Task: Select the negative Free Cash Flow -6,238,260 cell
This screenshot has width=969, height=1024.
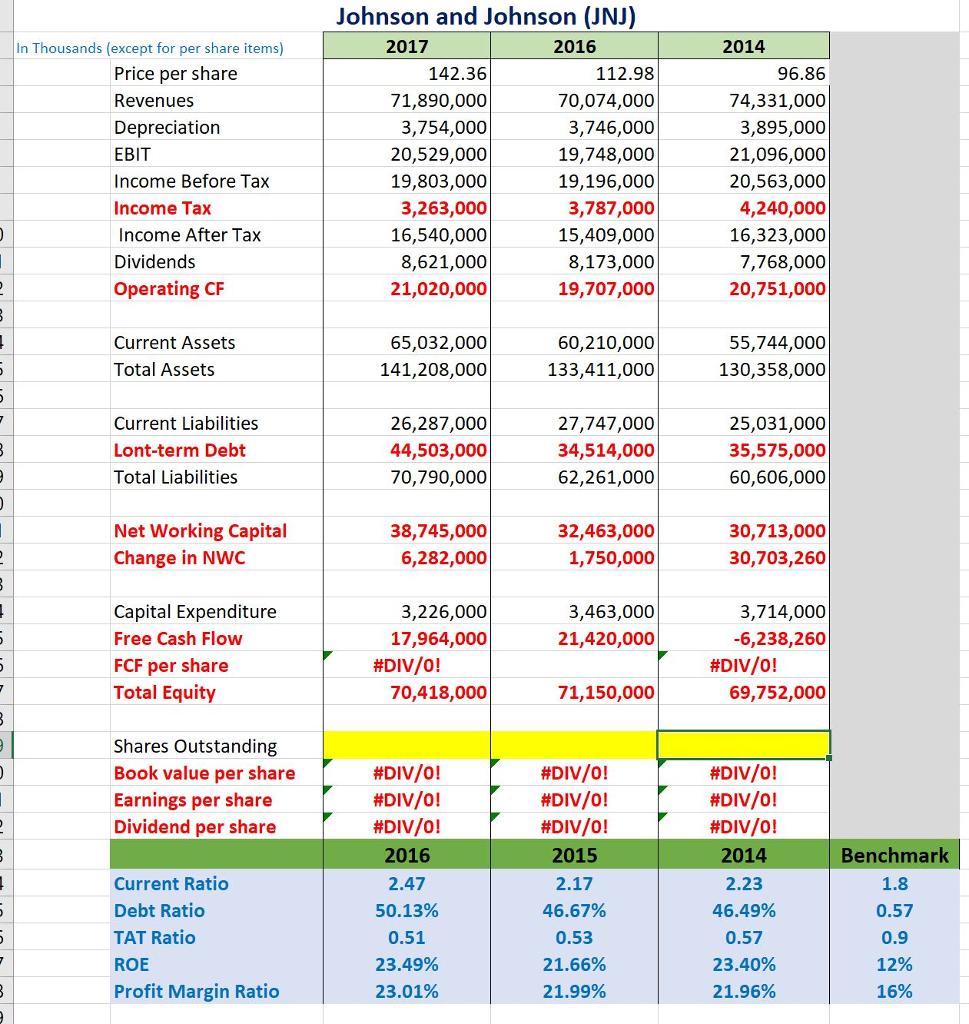Action: click(743, 638)
